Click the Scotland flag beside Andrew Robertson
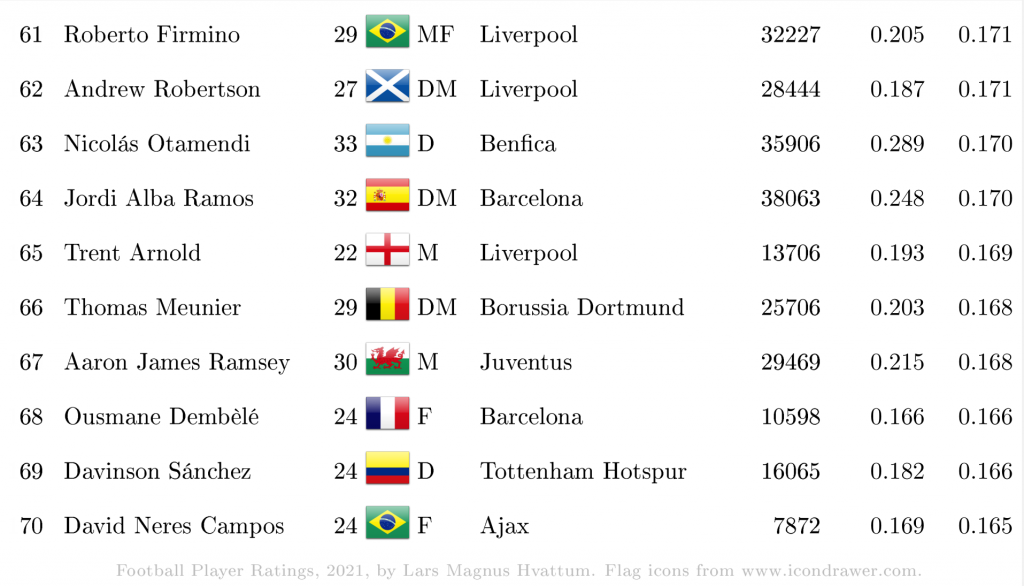The width and height of the screenshot is (1024, 586). tap(387, 86)
